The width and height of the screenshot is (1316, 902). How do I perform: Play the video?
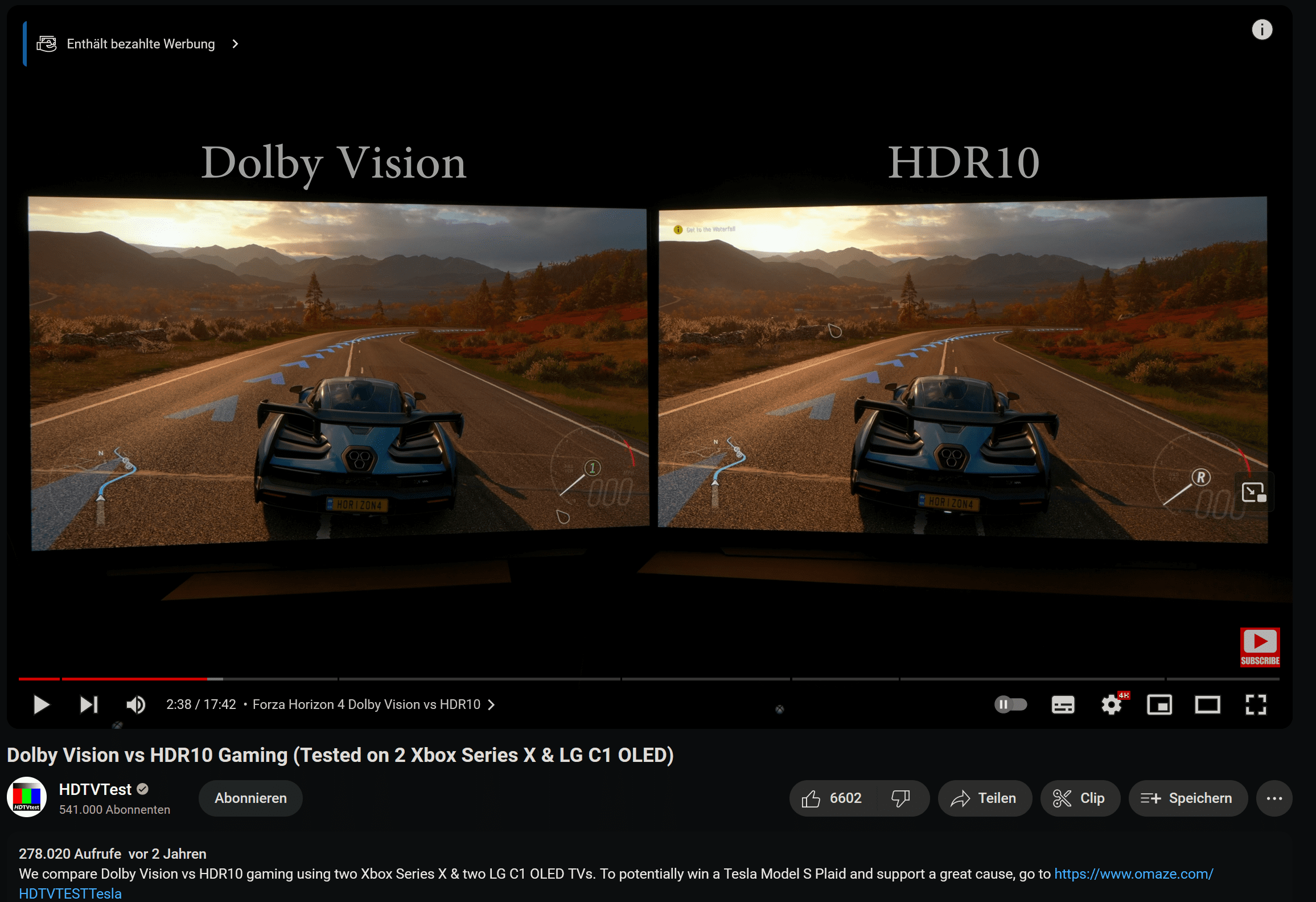coord(41,704)
